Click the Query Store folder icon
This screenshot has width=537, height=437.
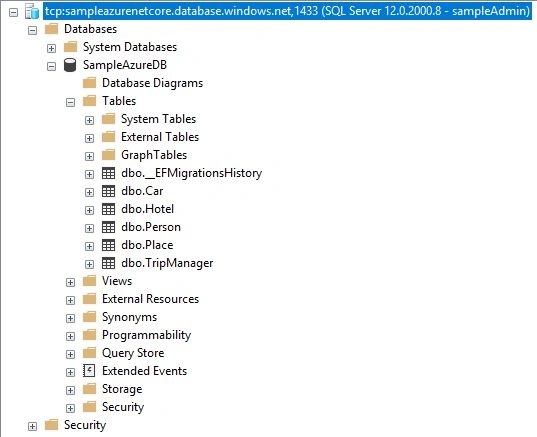(89, 353)
